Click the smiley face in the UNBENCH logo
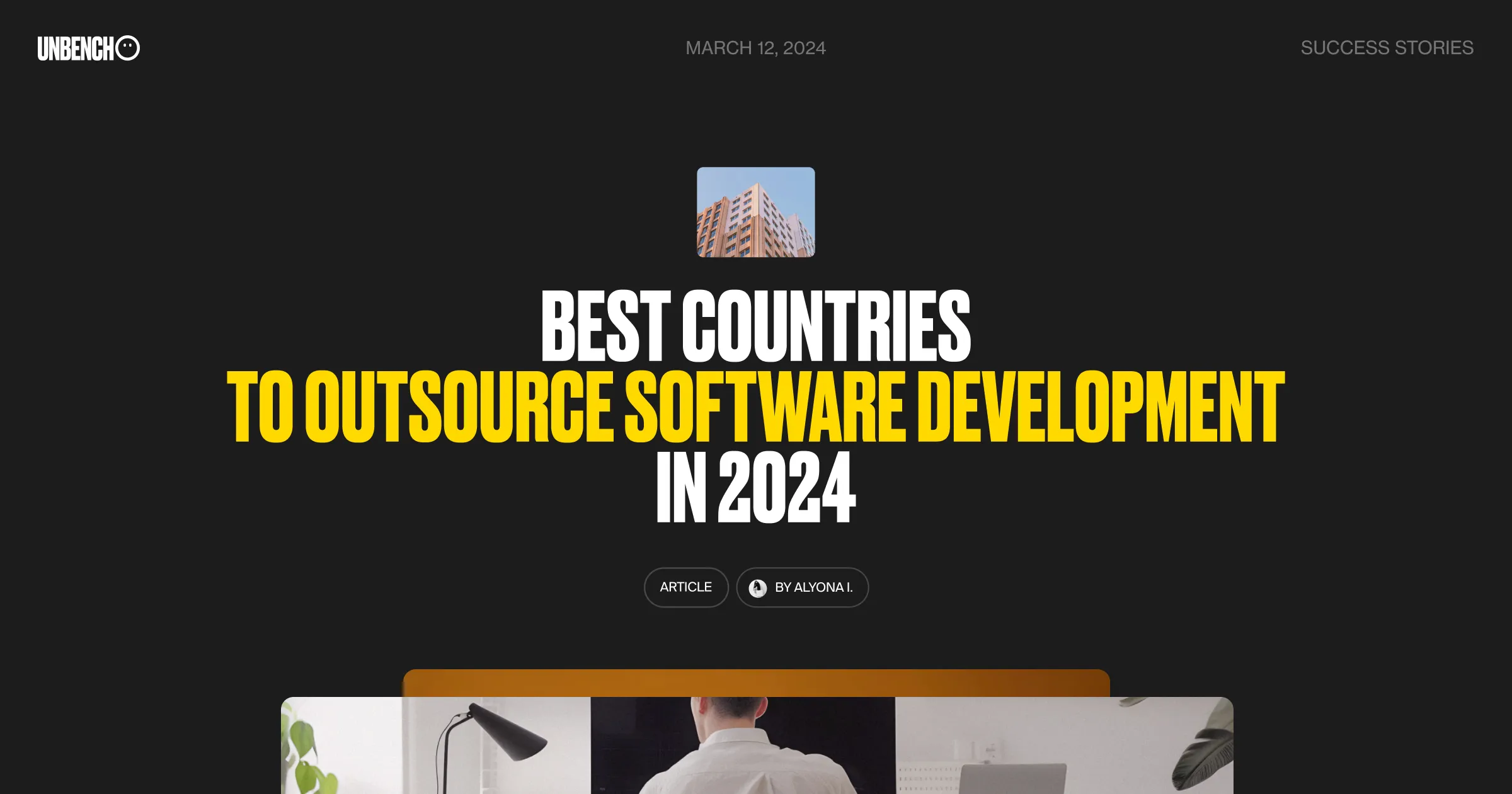1512x794 pixels. point(130,48)
